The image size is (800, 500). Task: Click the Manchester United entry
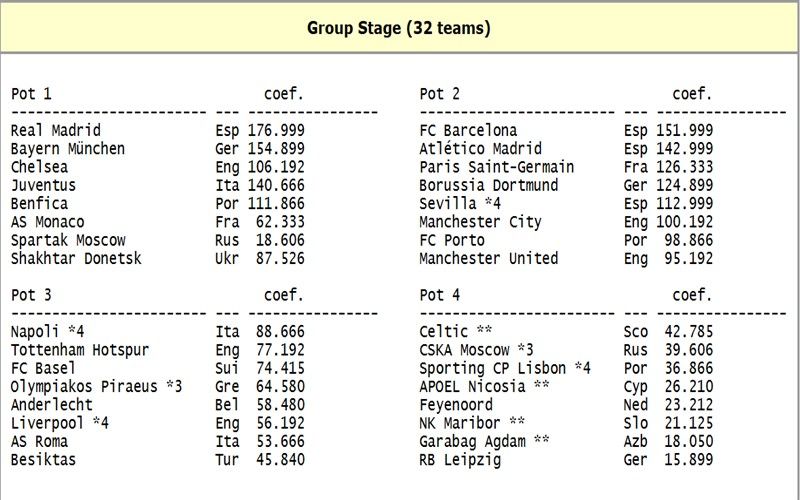(x=488, y=259)
